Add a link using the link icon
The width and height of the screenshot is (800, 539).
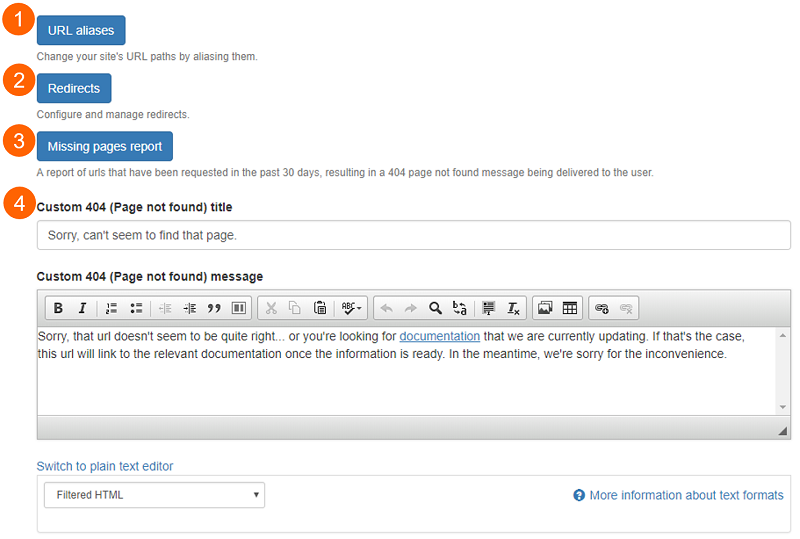click(x=601, y=308)
